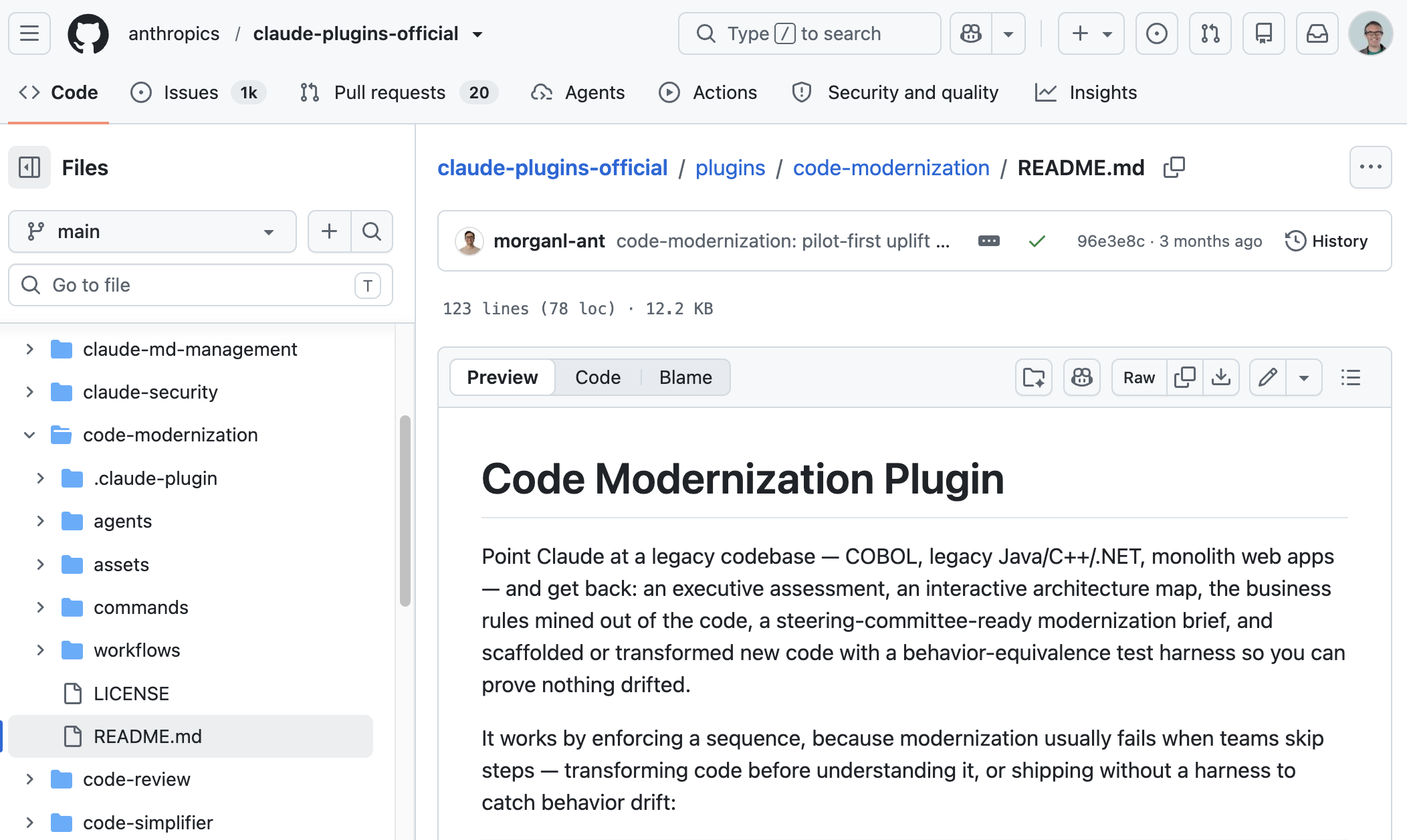Copy raw file contents

[x=1185, y=377]
